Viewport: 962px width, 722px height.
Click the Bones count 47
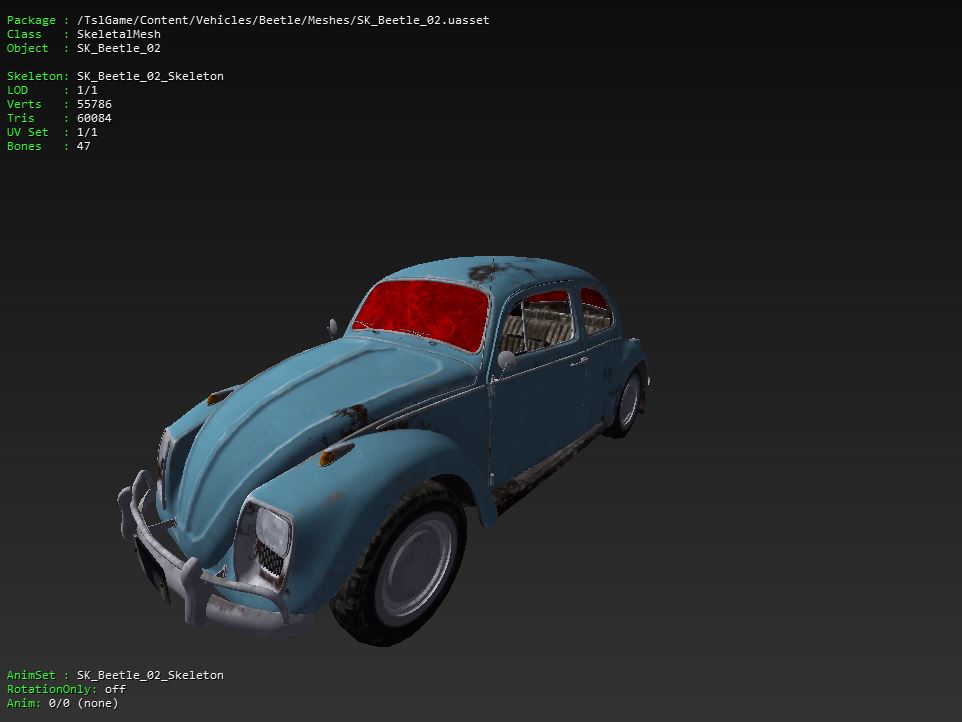coord(83,147)
